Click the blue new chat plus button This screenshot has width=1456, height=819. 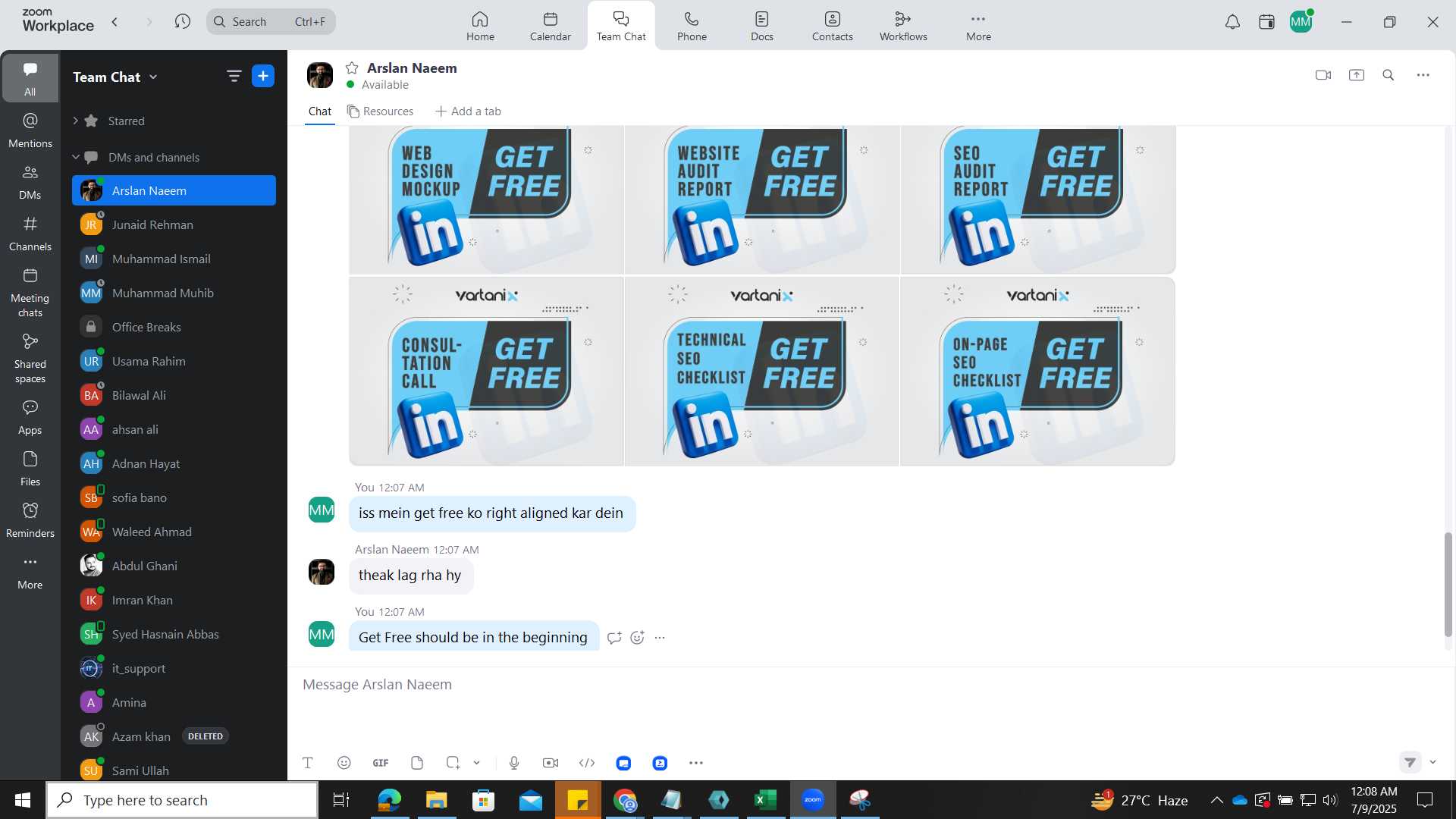(x=263, y=76)
